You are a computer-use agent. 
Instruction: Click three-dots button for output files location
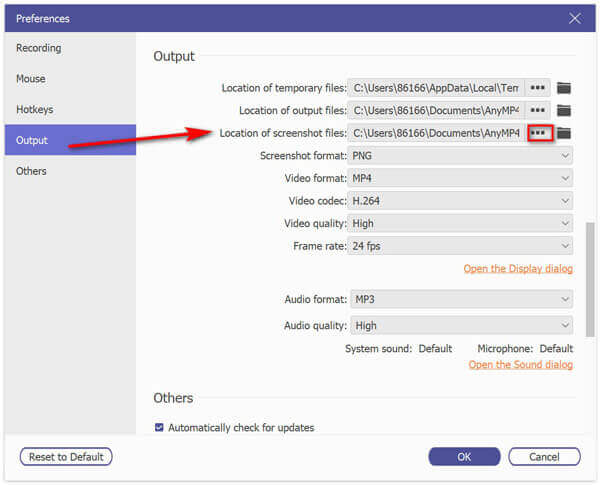539,110
